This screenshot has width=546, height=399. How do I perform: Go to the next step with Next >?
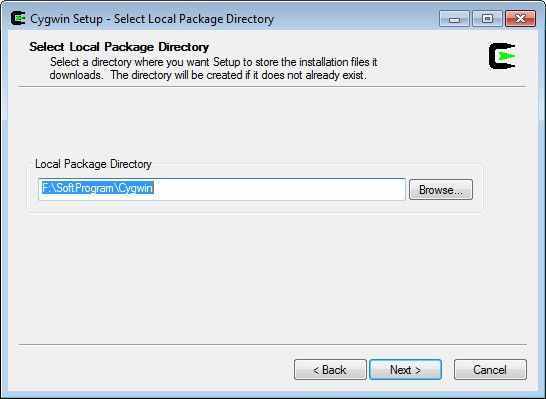[405, 369]
